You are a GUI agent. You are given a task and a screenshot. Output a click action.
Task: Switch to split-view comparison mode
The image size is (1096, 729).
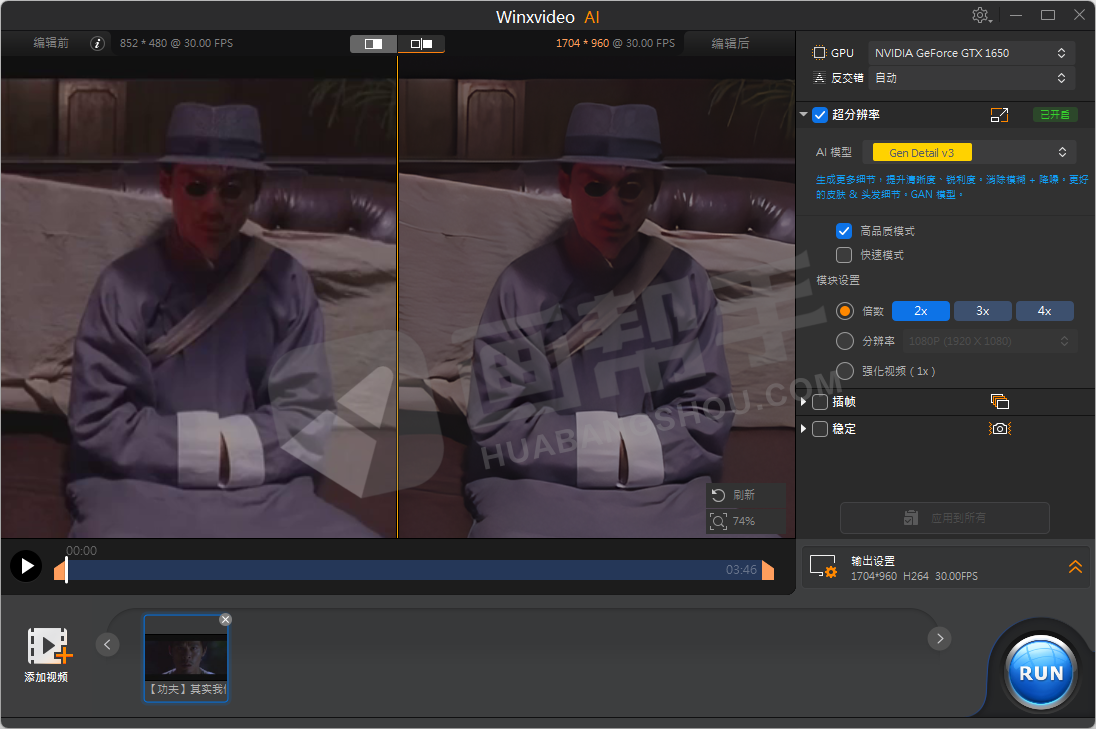(x=421, y=44)
